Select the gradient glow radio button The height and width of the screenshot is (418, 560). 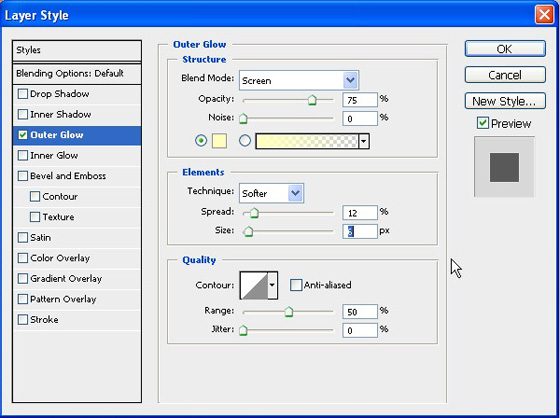[x=245, y=141]
